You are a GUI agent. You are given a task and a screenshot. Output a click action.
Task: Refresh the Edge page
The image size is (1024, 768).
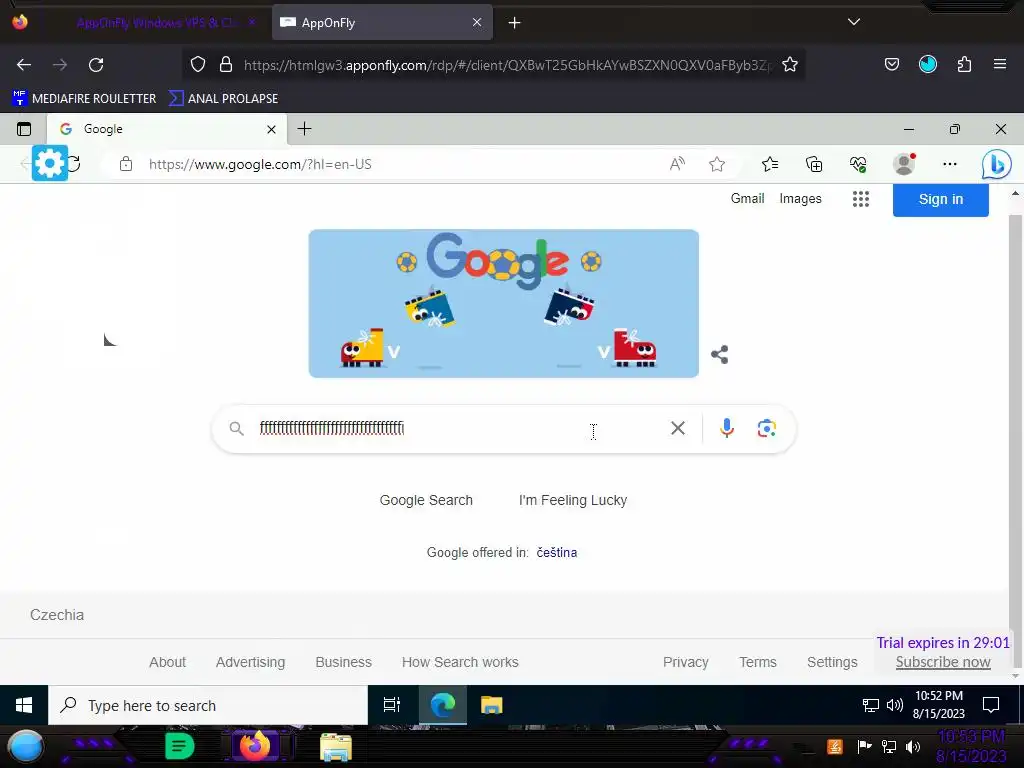click(x=74, y=164)
